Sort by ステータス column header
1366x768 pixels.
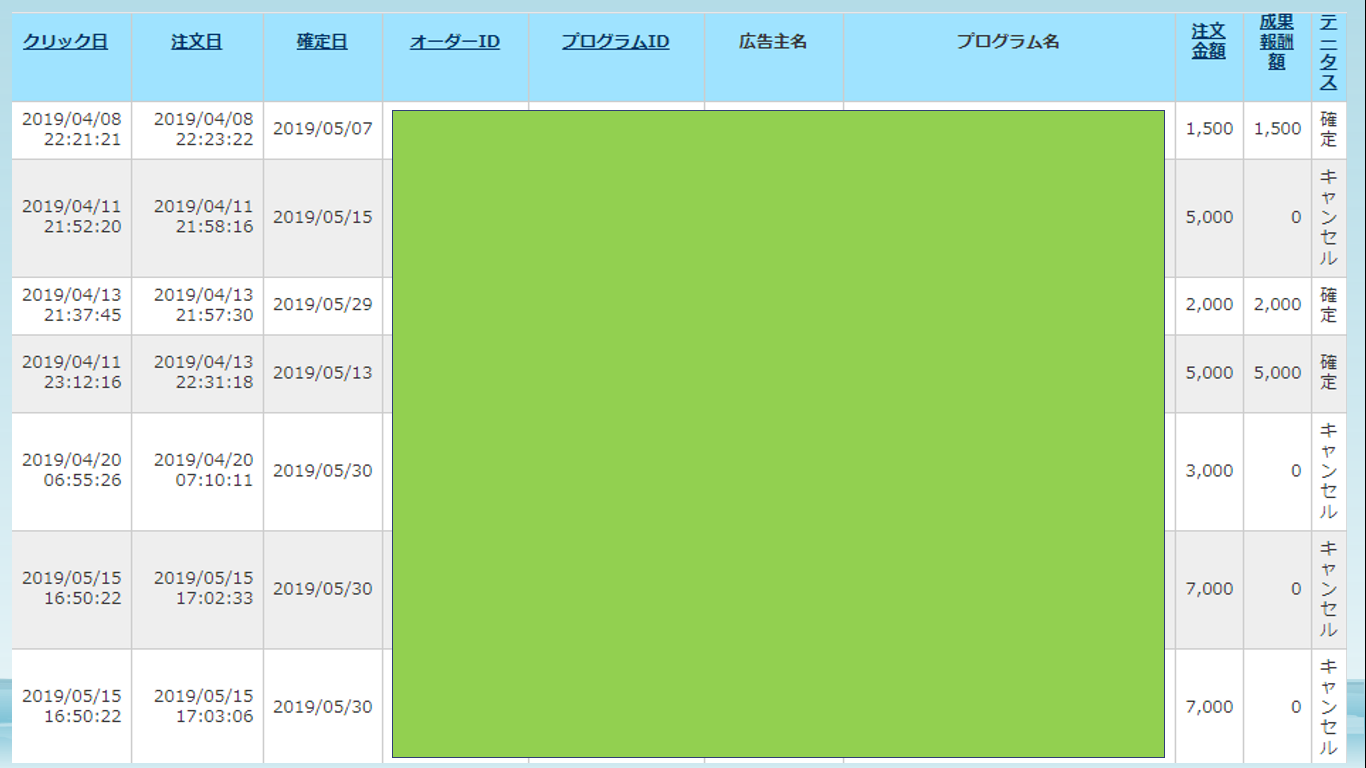point(1328,52)
